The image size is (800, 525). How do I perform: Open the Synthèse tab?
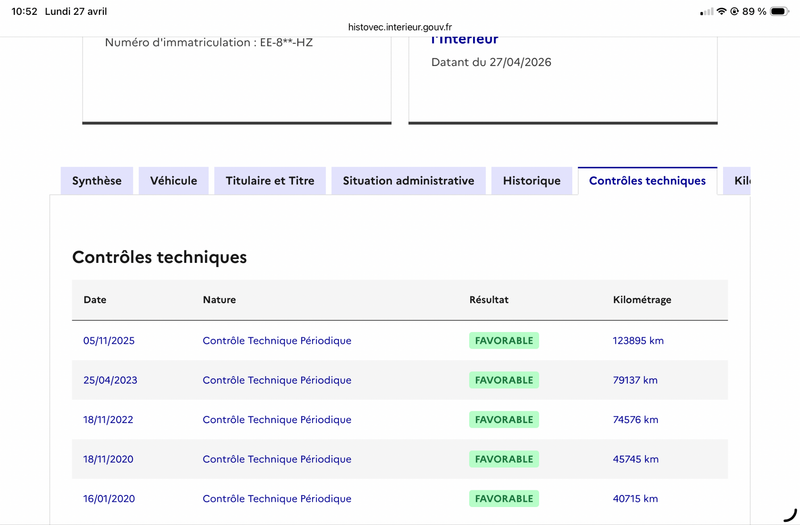click(97, 181)
